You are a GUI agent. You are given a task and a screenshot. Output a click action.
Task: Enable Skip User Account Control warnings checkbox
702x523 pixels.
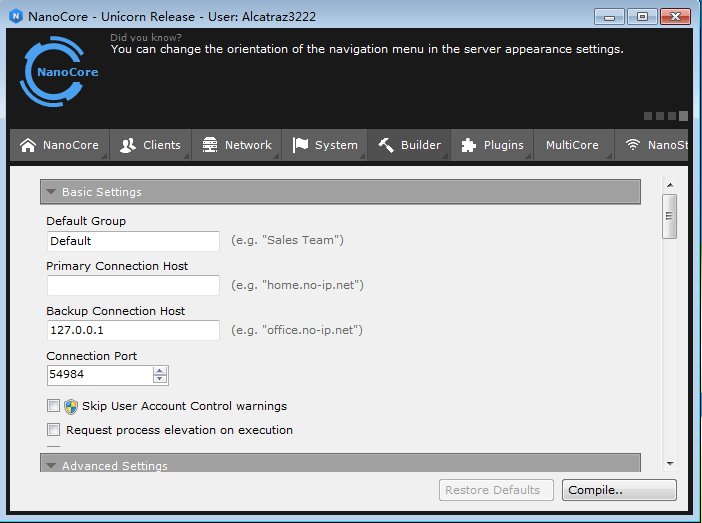tap(53, 406)
